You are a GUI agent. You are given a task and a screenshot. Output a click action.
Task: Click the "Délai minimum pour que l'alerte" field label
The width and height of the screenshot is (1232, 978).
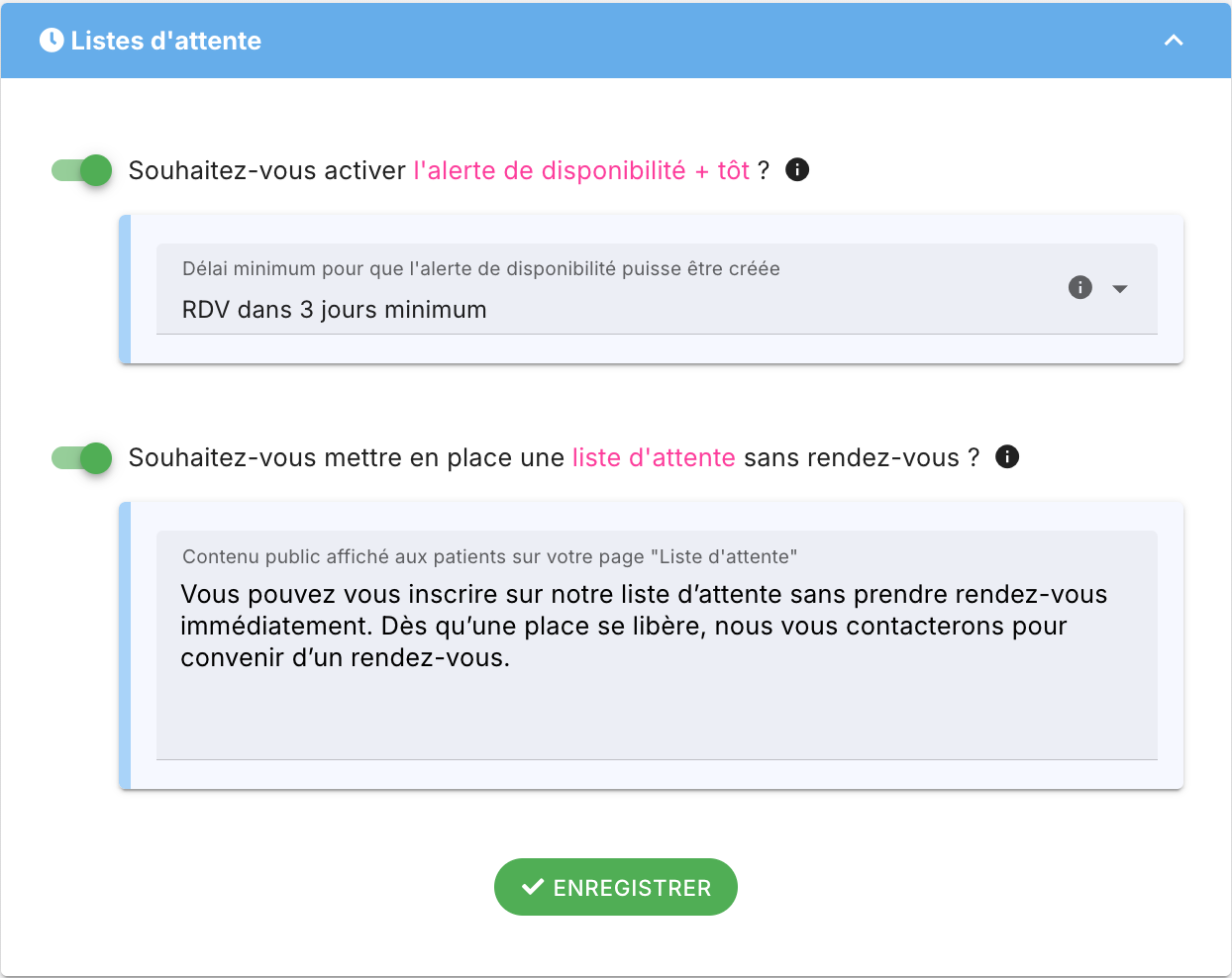480,269
